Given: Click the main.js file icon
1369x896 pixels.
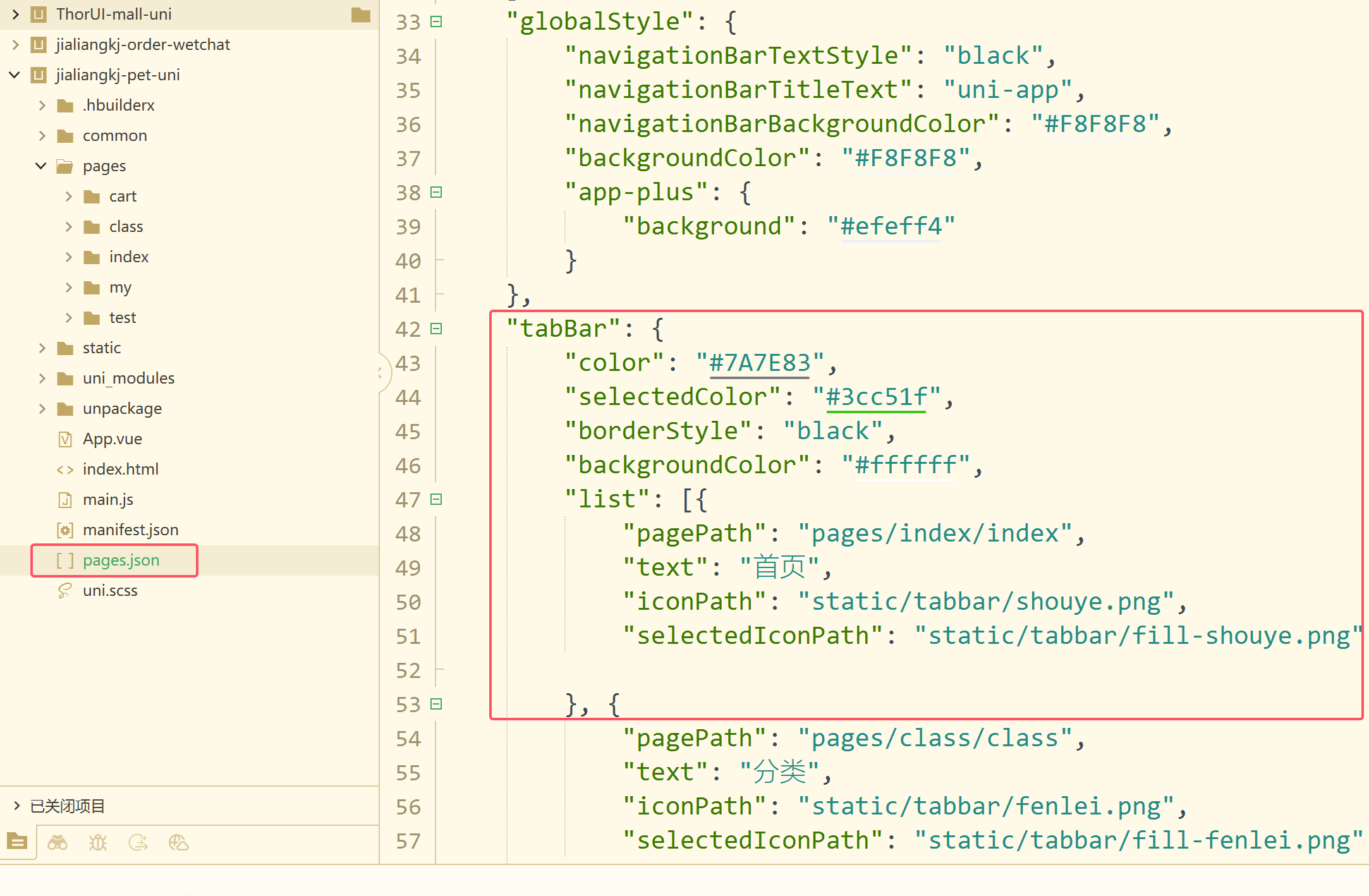Looking at the screenshot, I should coord(65,500).
